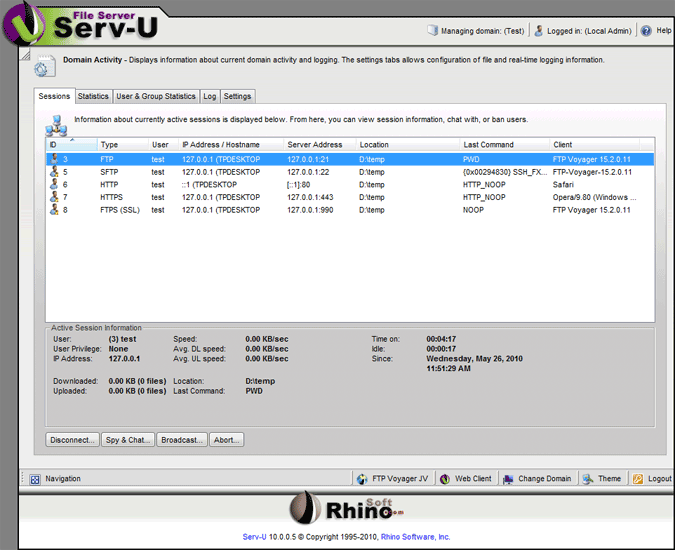This screenshot has height=550, width=675.
Task: Sort sessions by the ID column header
Action: tap(70, 145)
